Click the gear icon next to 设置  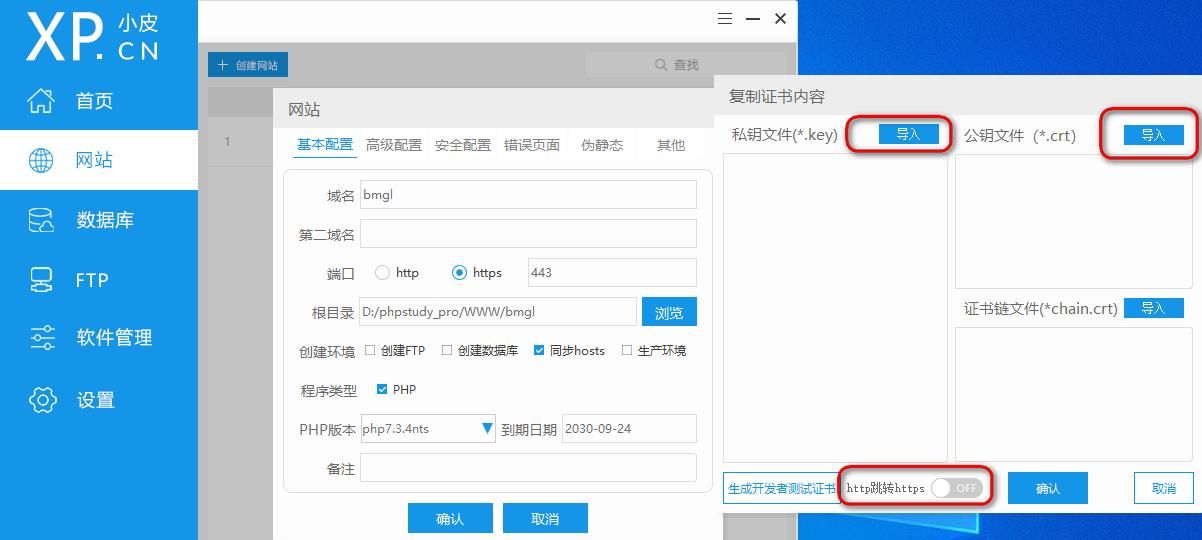[x=42, y=400]
